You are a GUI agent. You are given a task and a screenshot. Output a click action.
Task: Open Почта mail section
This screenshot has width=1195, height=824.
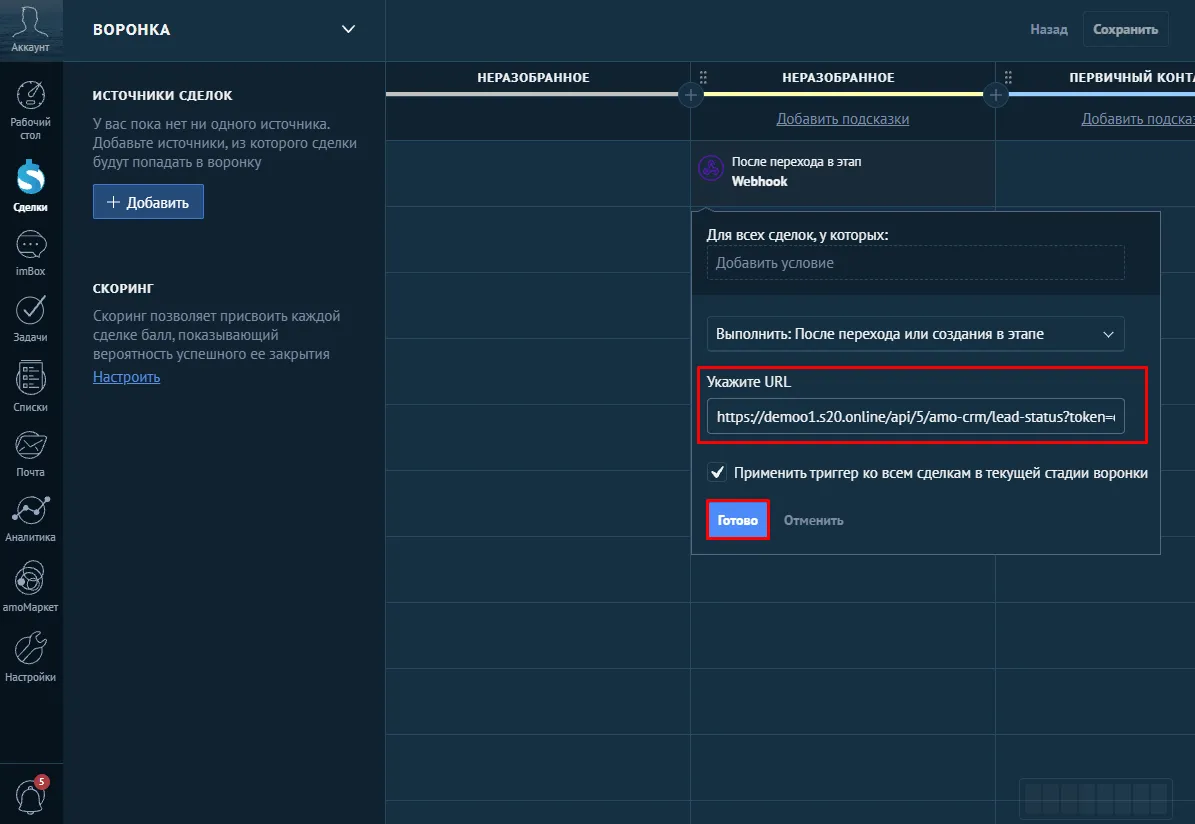(30, 454)
